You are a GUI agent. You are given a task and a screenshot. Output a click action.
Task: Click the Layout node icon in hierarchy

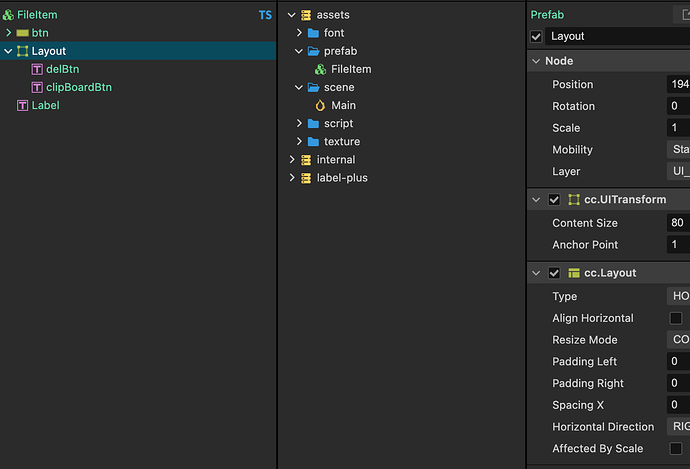click(x=23, y=51)
